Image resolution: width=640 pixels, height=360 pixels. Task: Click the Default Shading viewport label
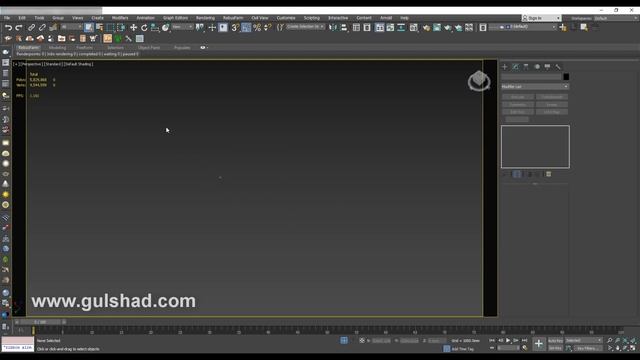(78, 64)
